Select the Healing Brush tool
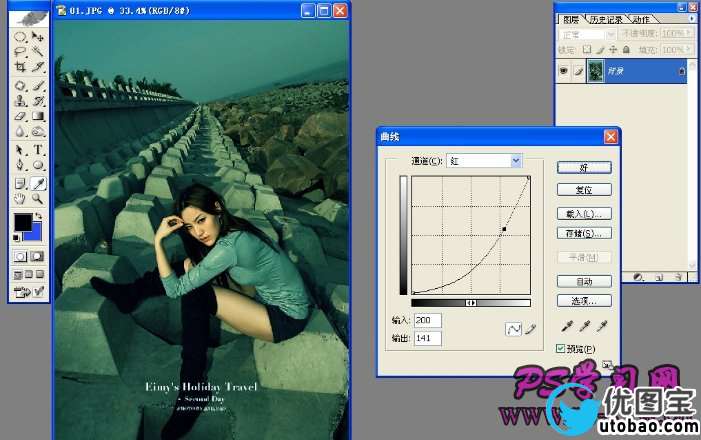The height and width of the screenshot is (440, 701). tap(20, 85)
